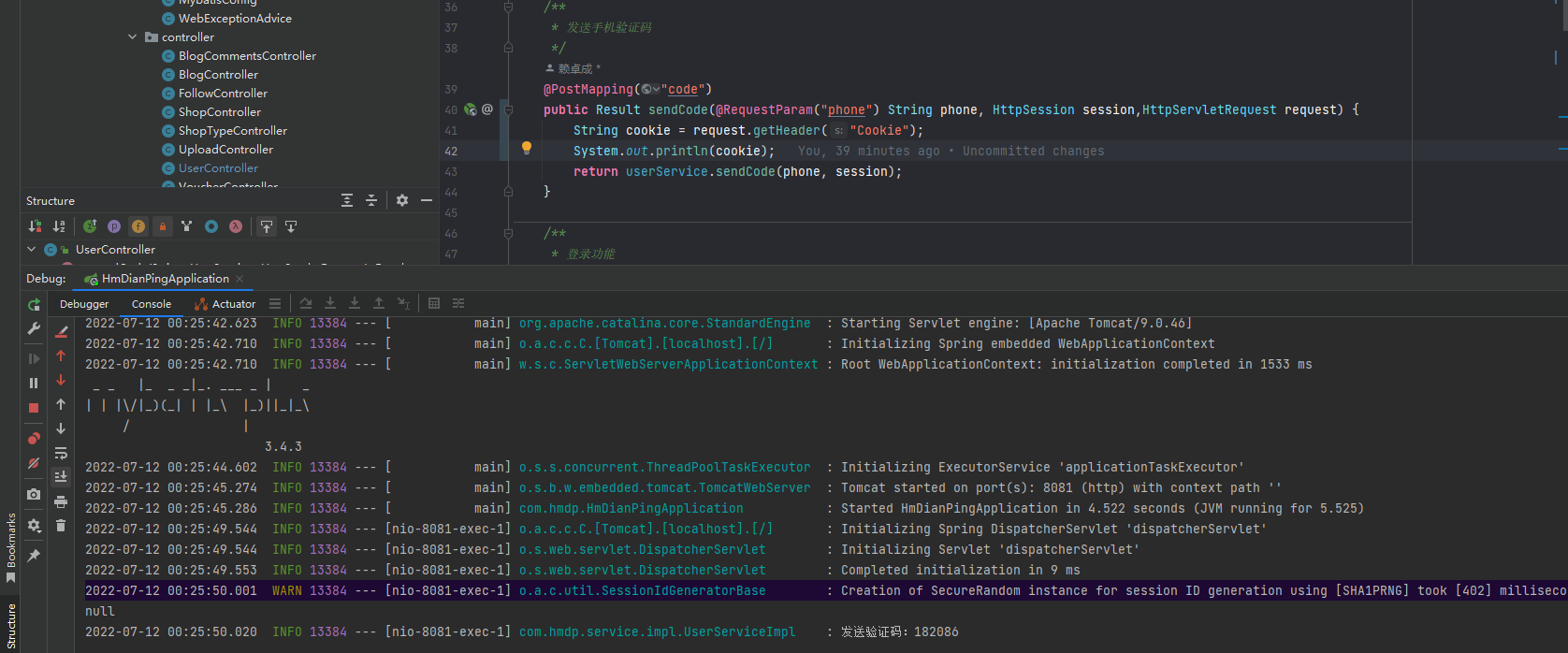This screenshot has width=1568, height=653.
Task: Enable autoscroll from source in Structure
Action: click(x=291, y=226)
